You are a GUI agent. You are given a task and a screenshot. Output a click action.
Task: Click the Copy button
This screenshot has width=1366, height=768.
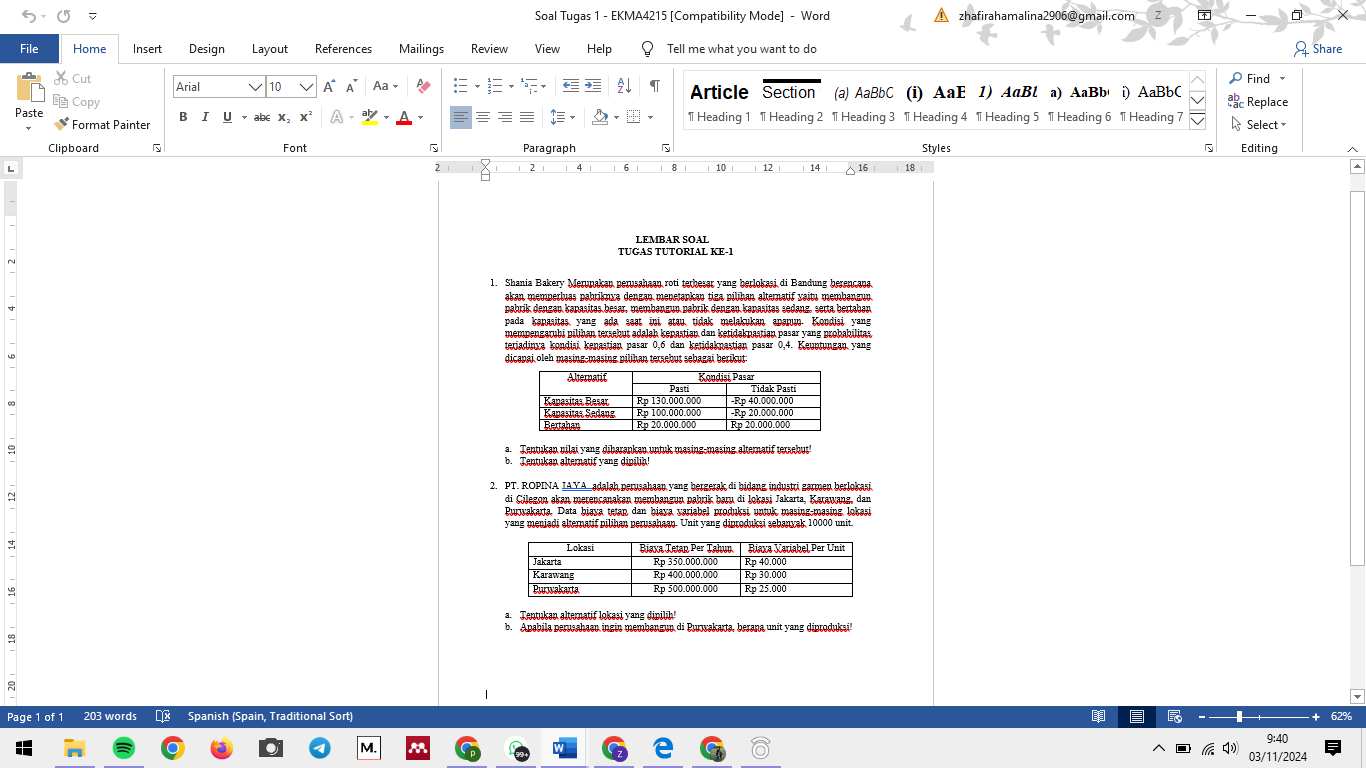pyautogui.click(x=76, y=102)
